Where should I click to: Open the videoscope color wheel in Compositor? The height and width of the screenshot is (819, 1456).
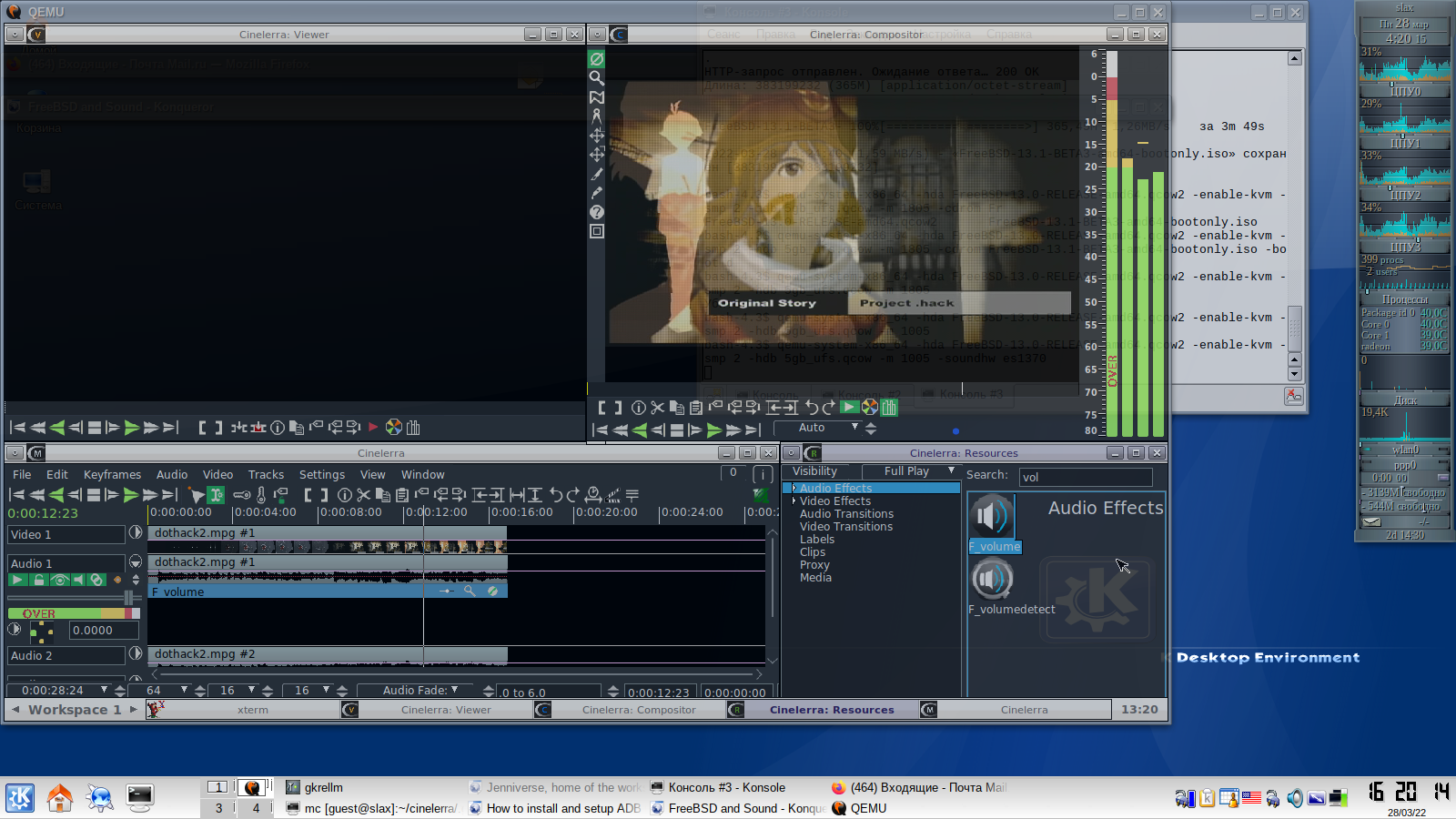click(x=870, y=408)
